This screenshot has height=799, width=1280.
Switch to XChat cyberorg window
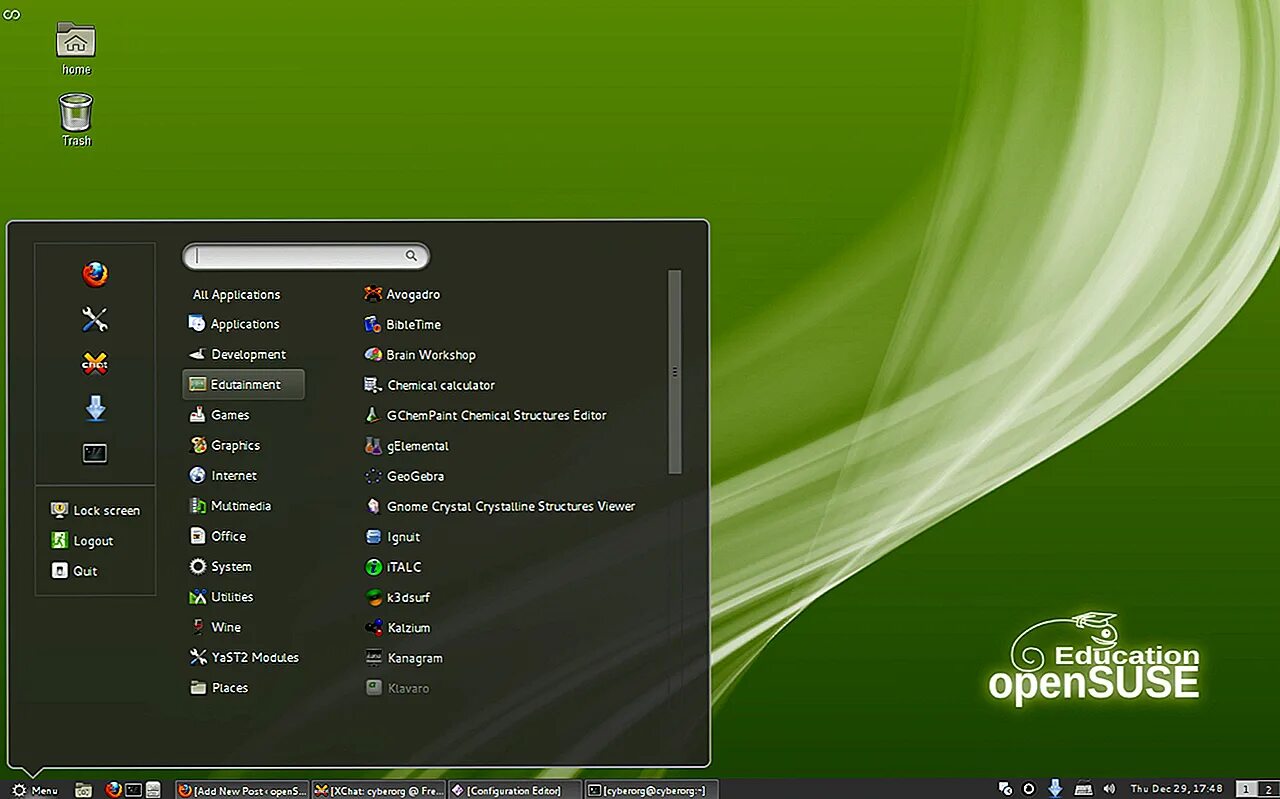click(x=378, y=790)
